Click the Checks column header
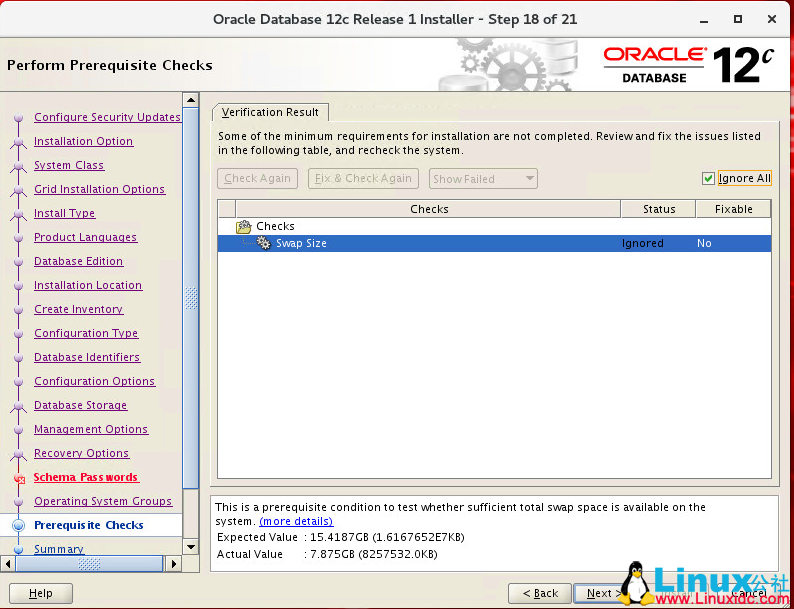The image size is (794, 609). pyautogui.click(x=428, y=209)
